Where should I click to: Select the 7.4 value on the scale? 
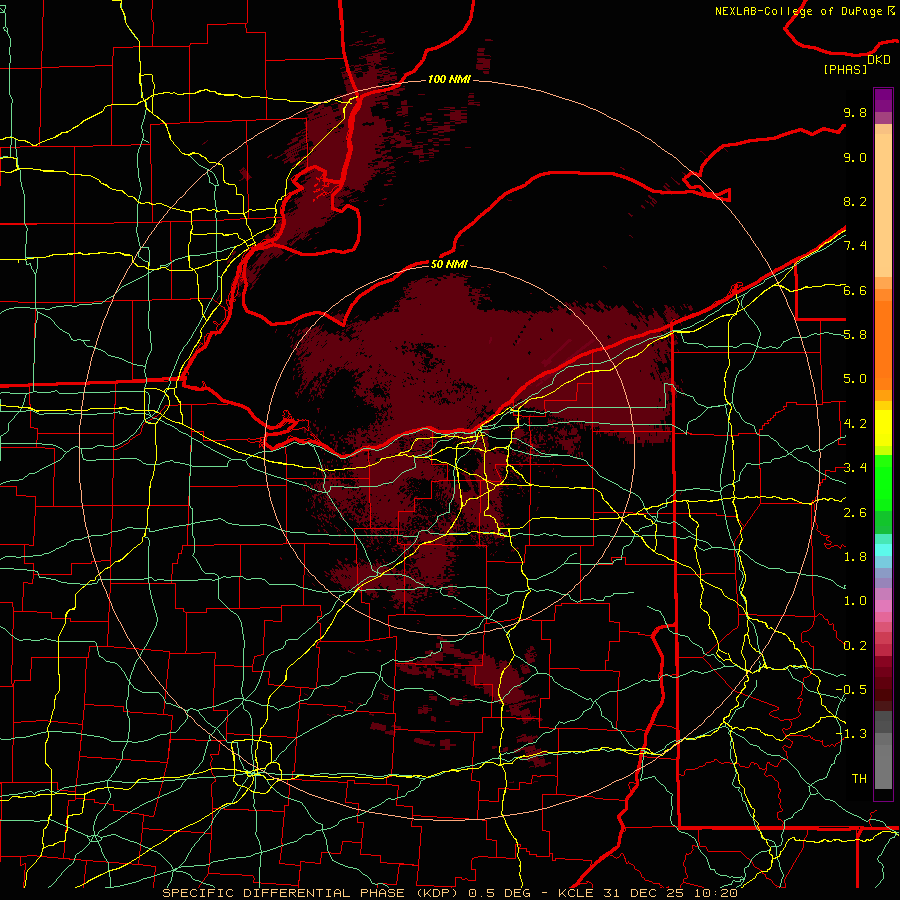point(855,246)
